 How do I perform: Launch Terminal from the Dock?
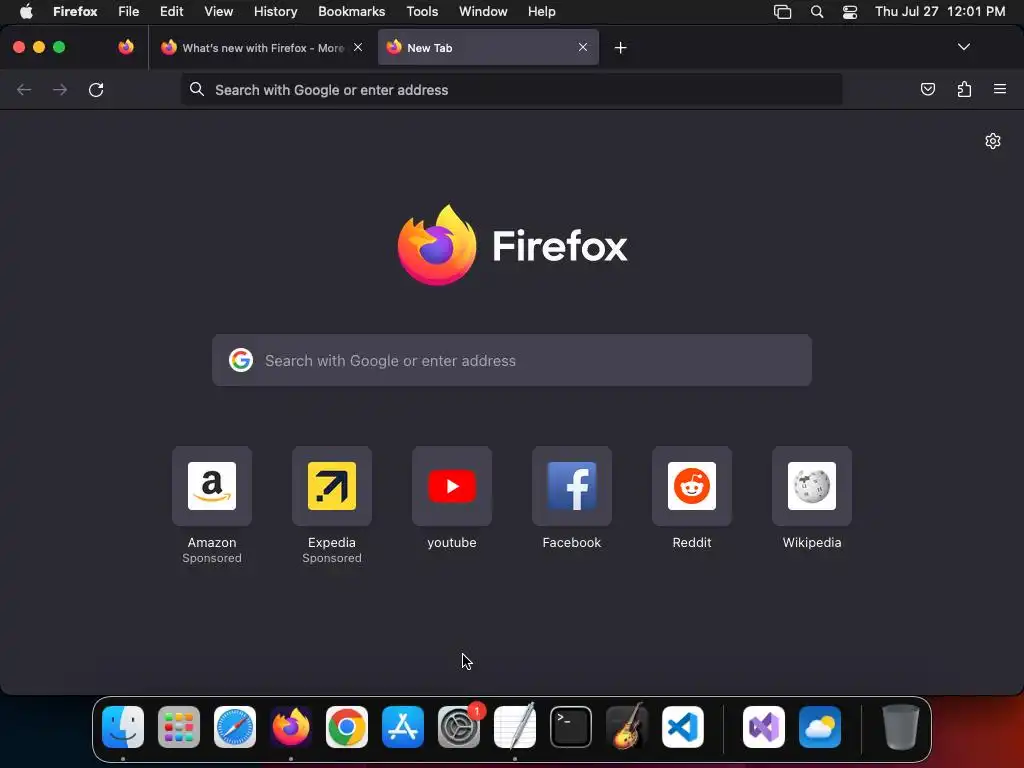571,726
